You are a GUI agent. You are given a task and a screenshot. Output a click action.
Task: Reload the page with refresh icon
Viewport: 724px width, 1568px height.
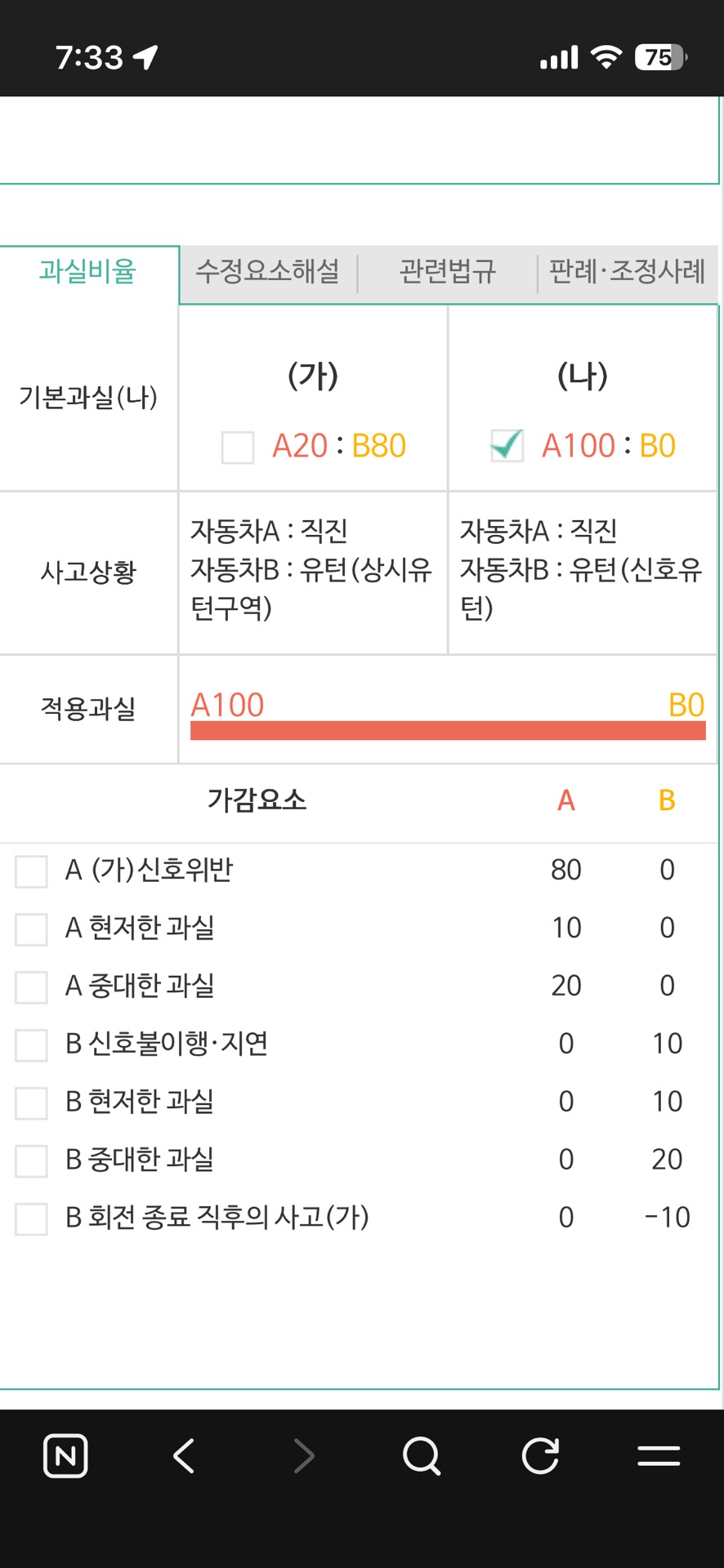point(540,1455)
